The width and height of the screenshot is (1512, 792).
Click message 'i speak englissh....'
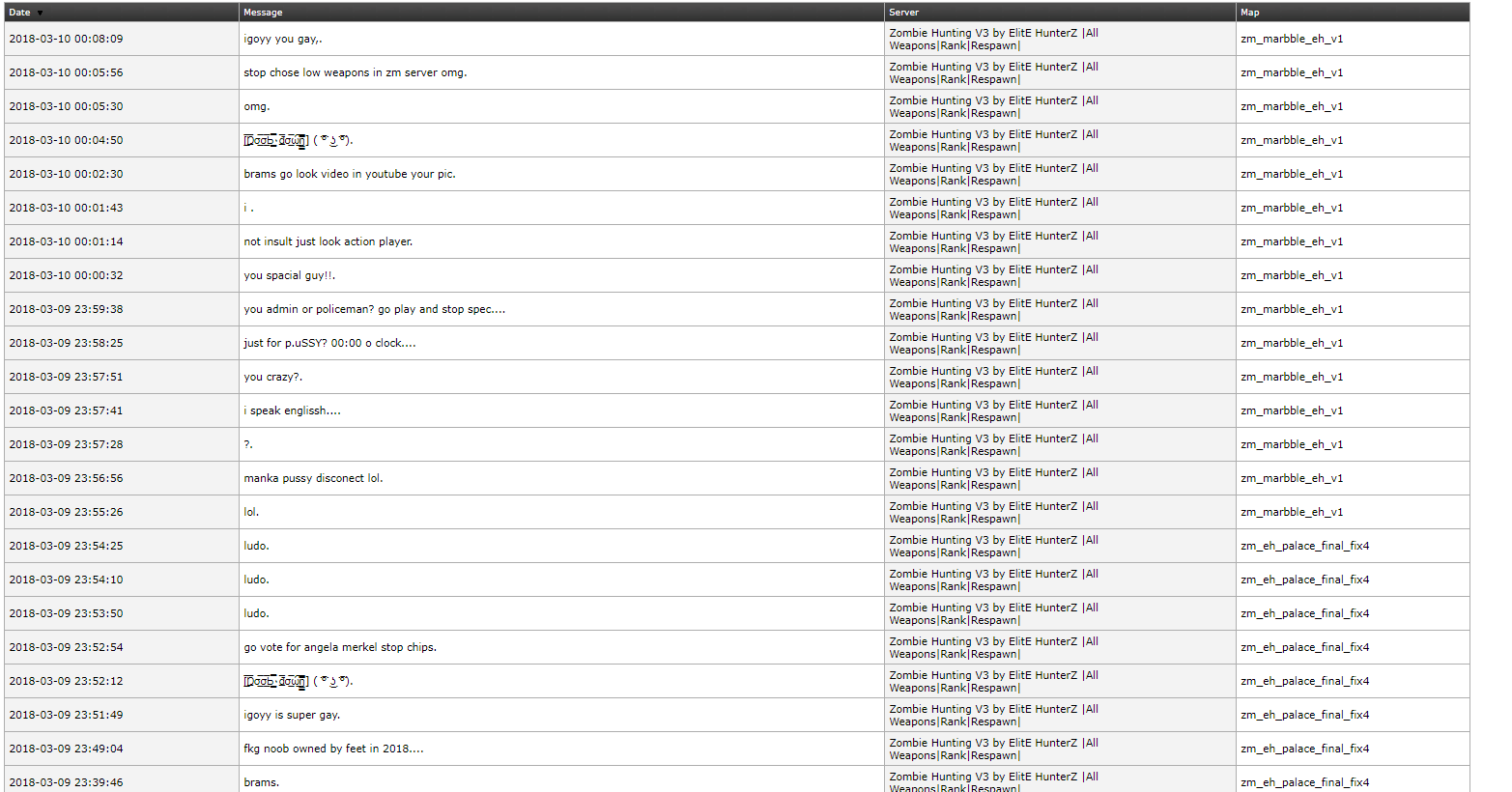click(293, 410)
